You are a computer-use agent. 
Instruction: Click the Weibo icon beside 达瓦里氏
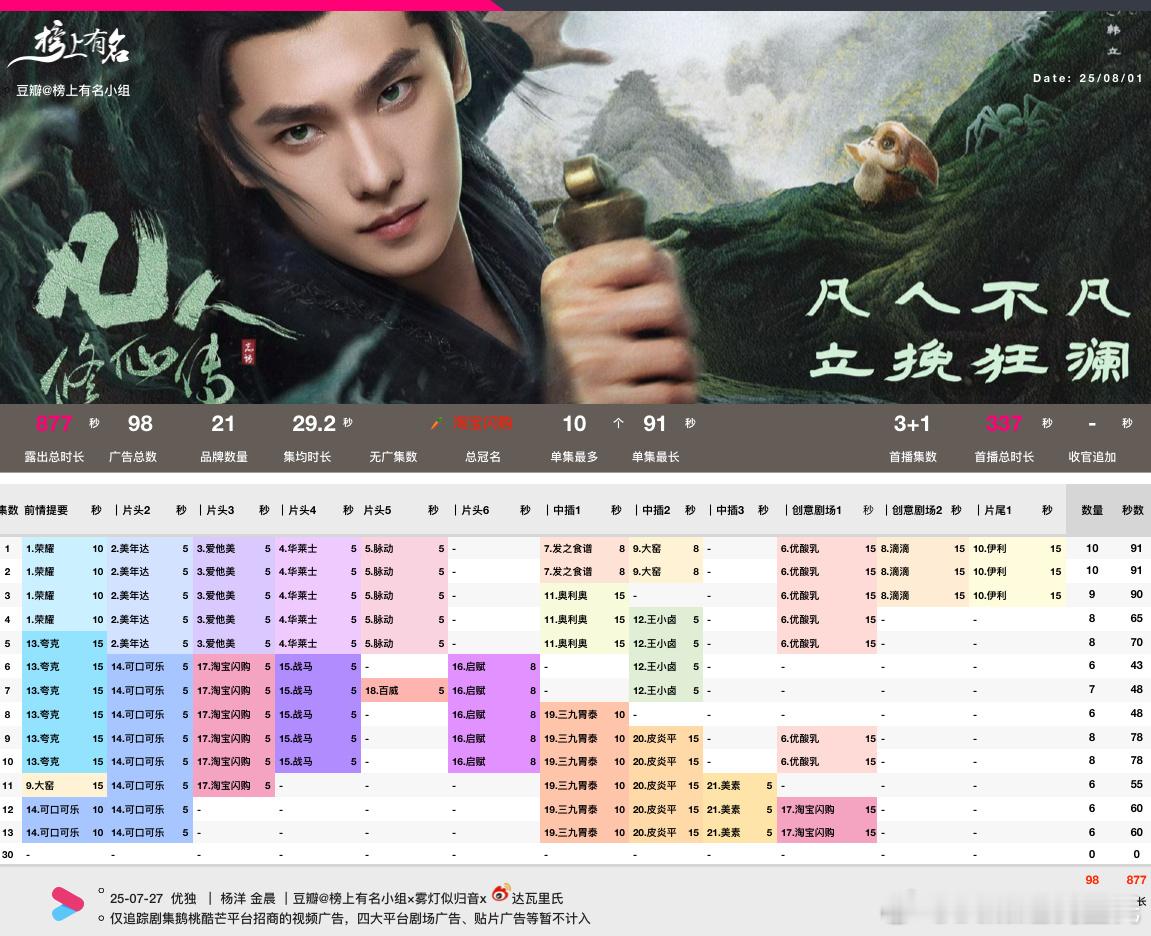500,893
